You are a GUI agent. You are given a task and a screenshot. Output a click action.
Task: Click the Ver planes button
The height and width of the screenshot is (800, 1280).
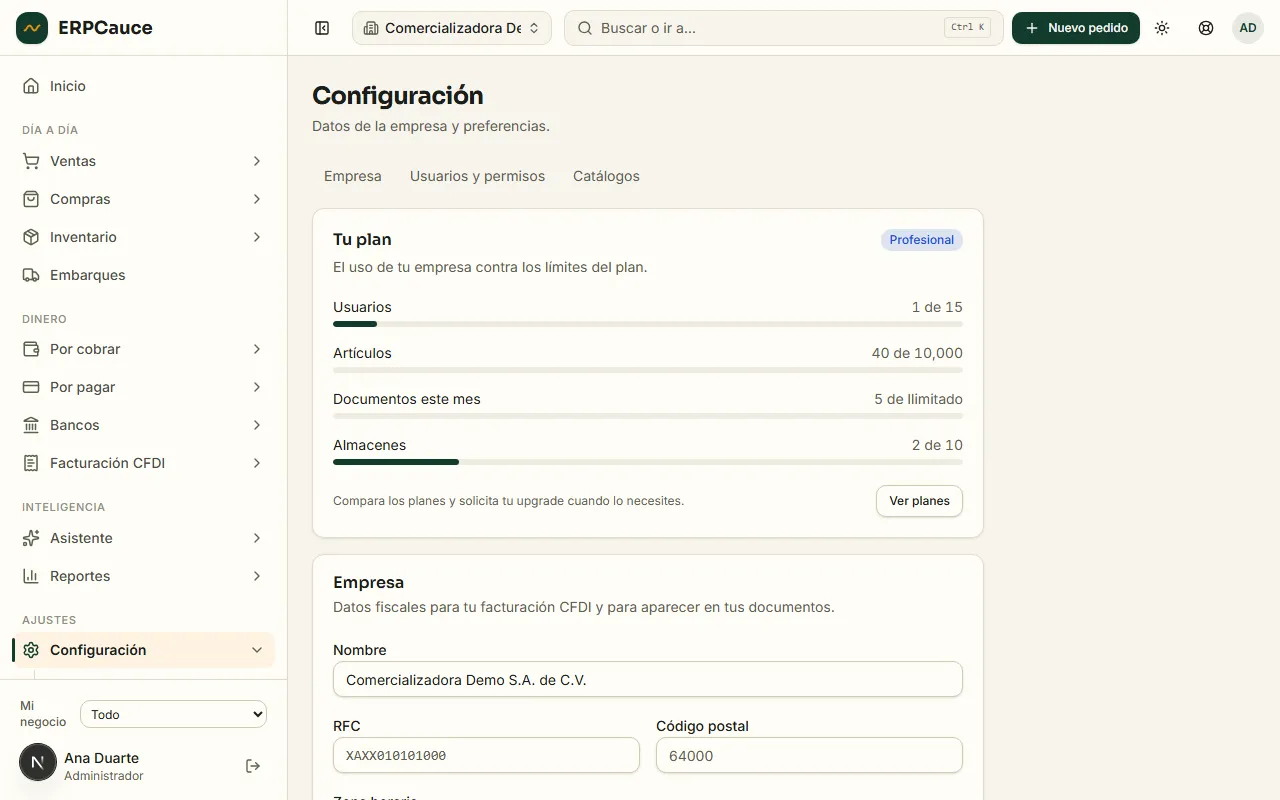(919, 501)
